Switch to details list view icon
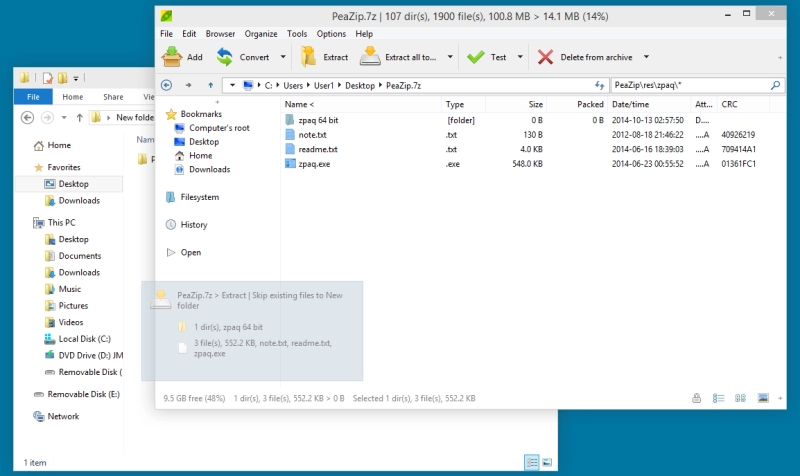The height and width of the screenshot is (476, 800). (x=718, y=398)
